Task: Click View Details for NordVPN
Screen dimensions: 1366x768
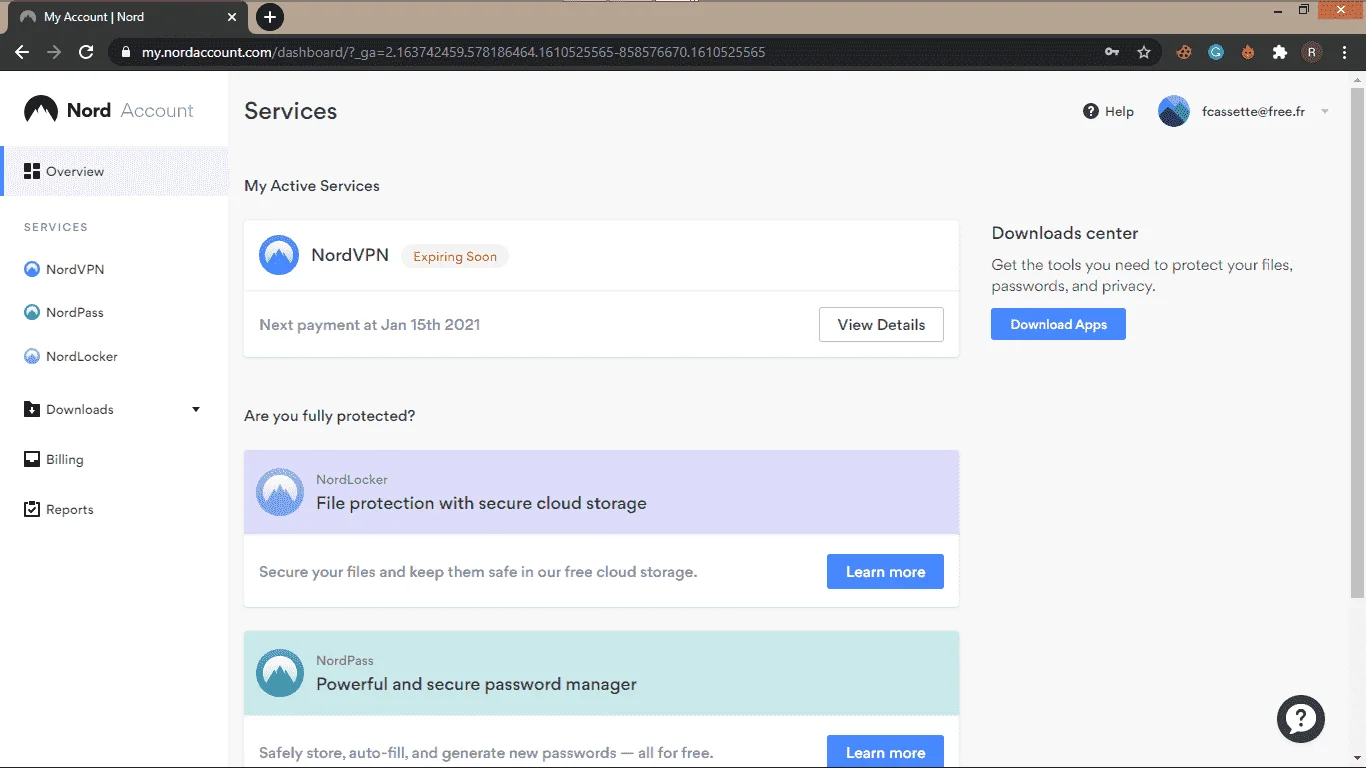Action: tap(881, 324)
